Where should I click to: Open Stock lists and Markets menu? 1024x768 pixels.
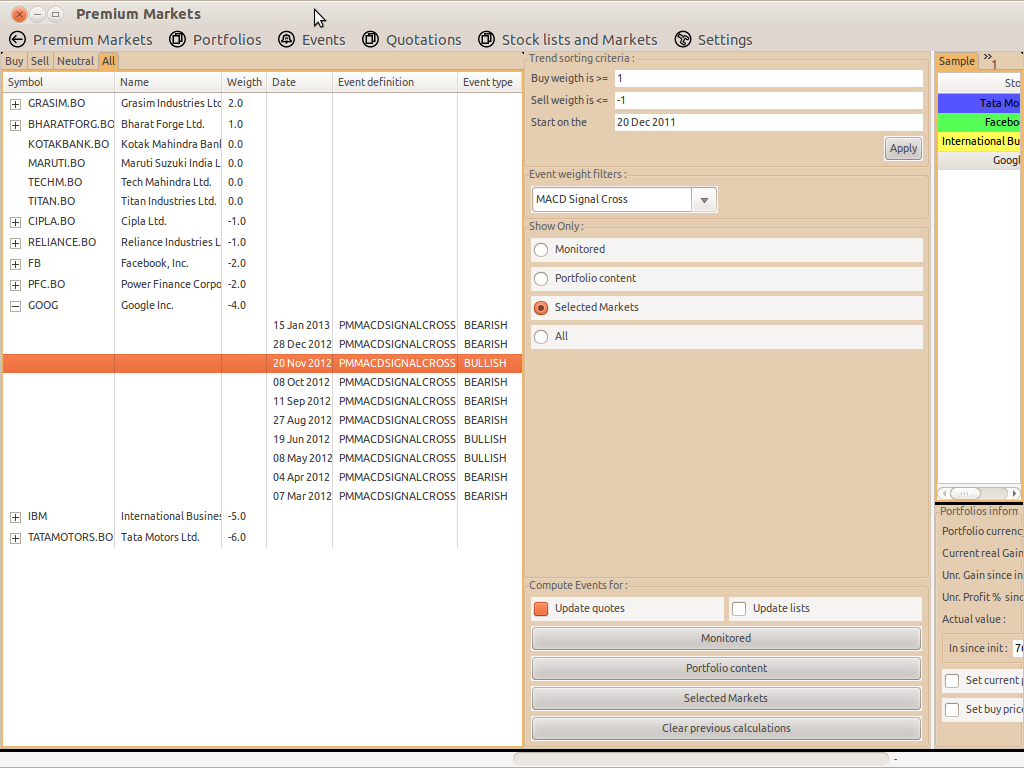click(x=579, y=40)
